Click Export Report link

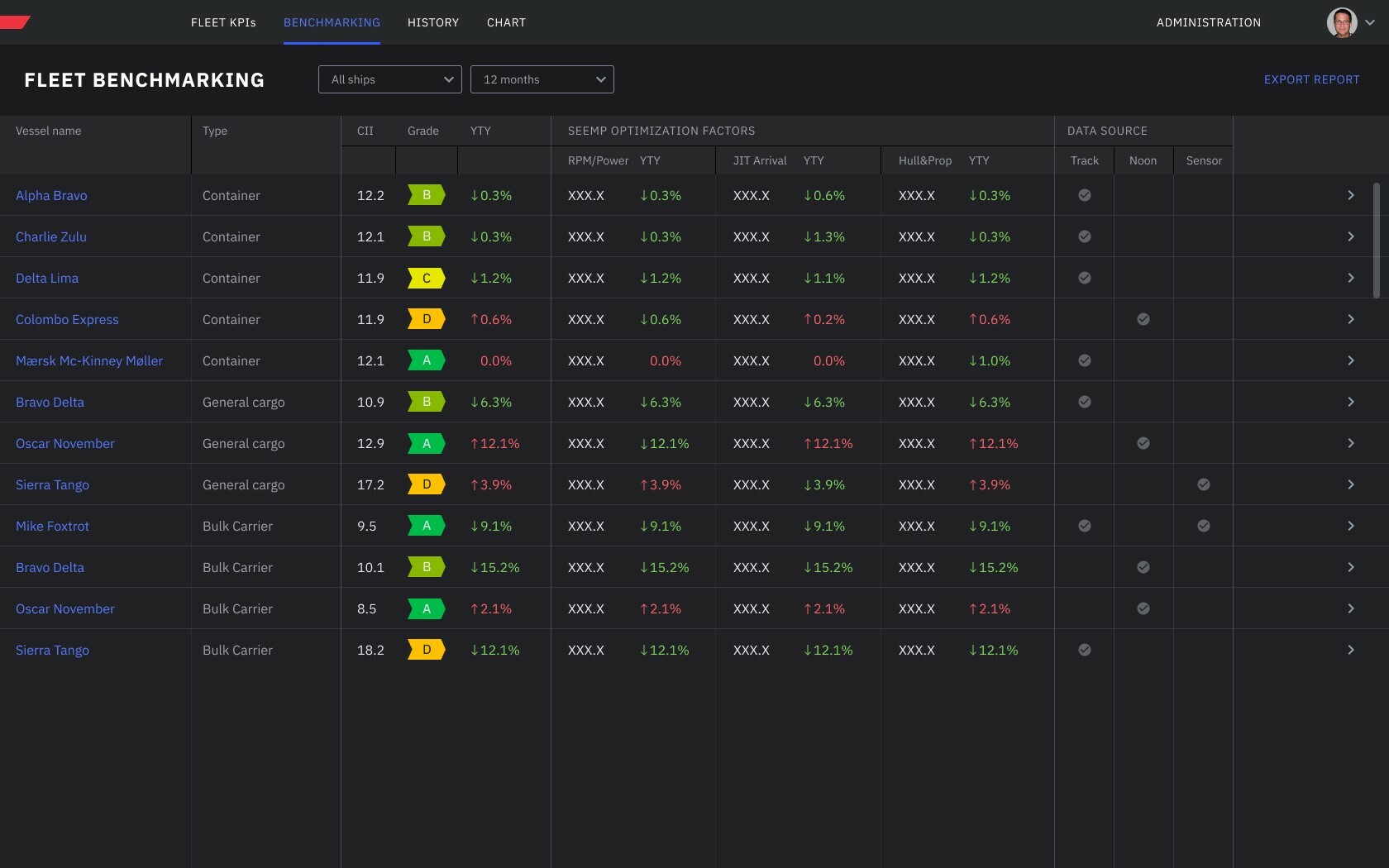(1311, 79)
